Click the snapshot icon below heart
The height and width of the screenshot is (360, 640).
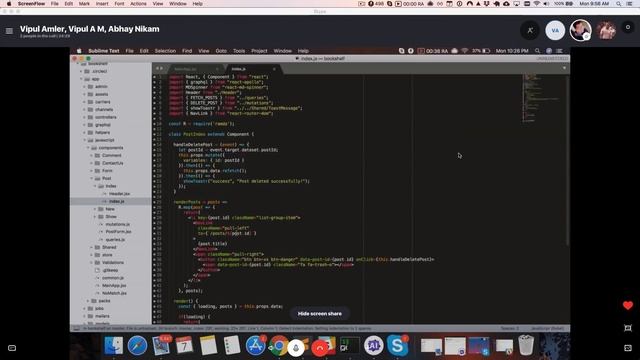click(x=628, y=328)
